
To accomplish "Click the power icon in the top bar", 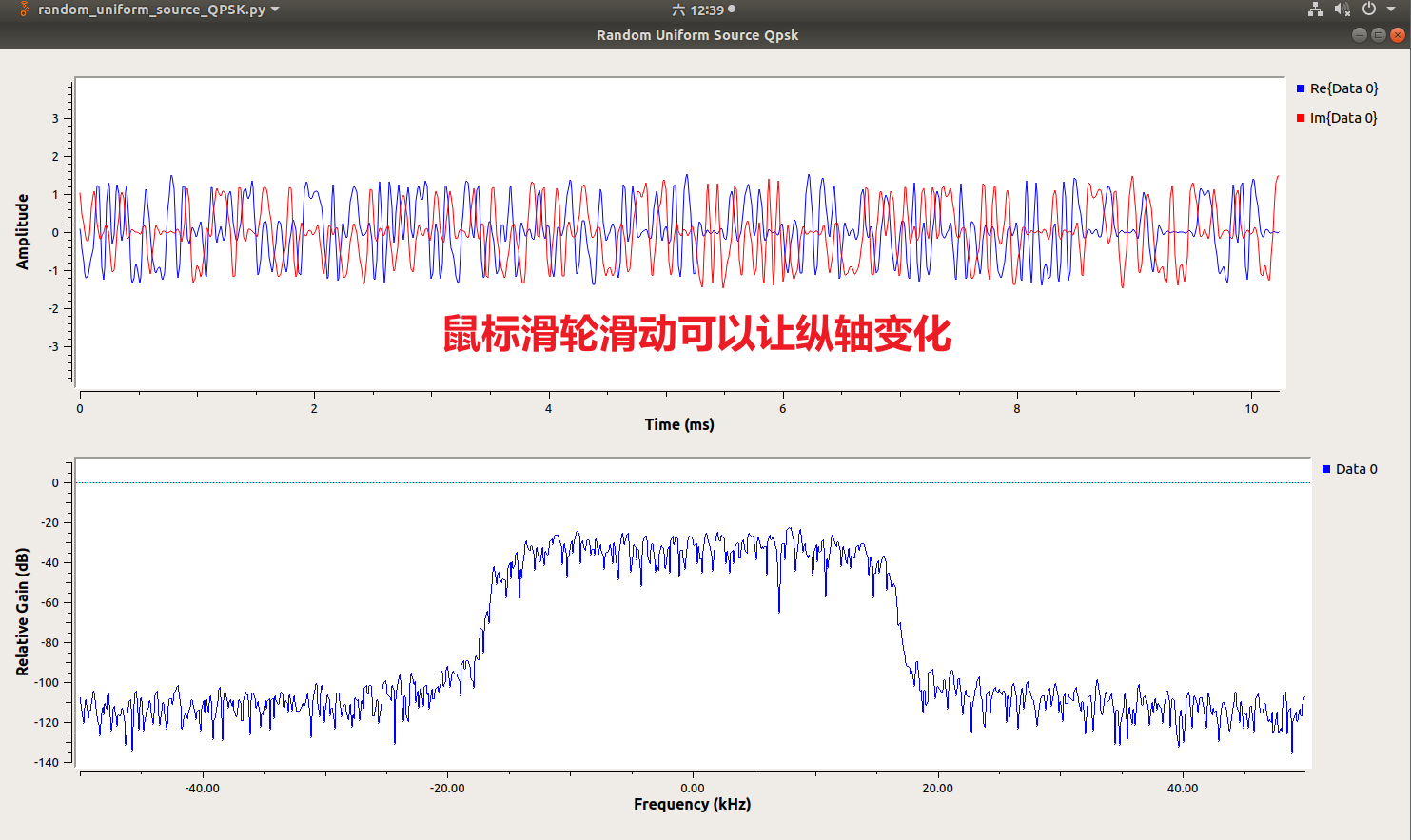I will (1367, 10).
